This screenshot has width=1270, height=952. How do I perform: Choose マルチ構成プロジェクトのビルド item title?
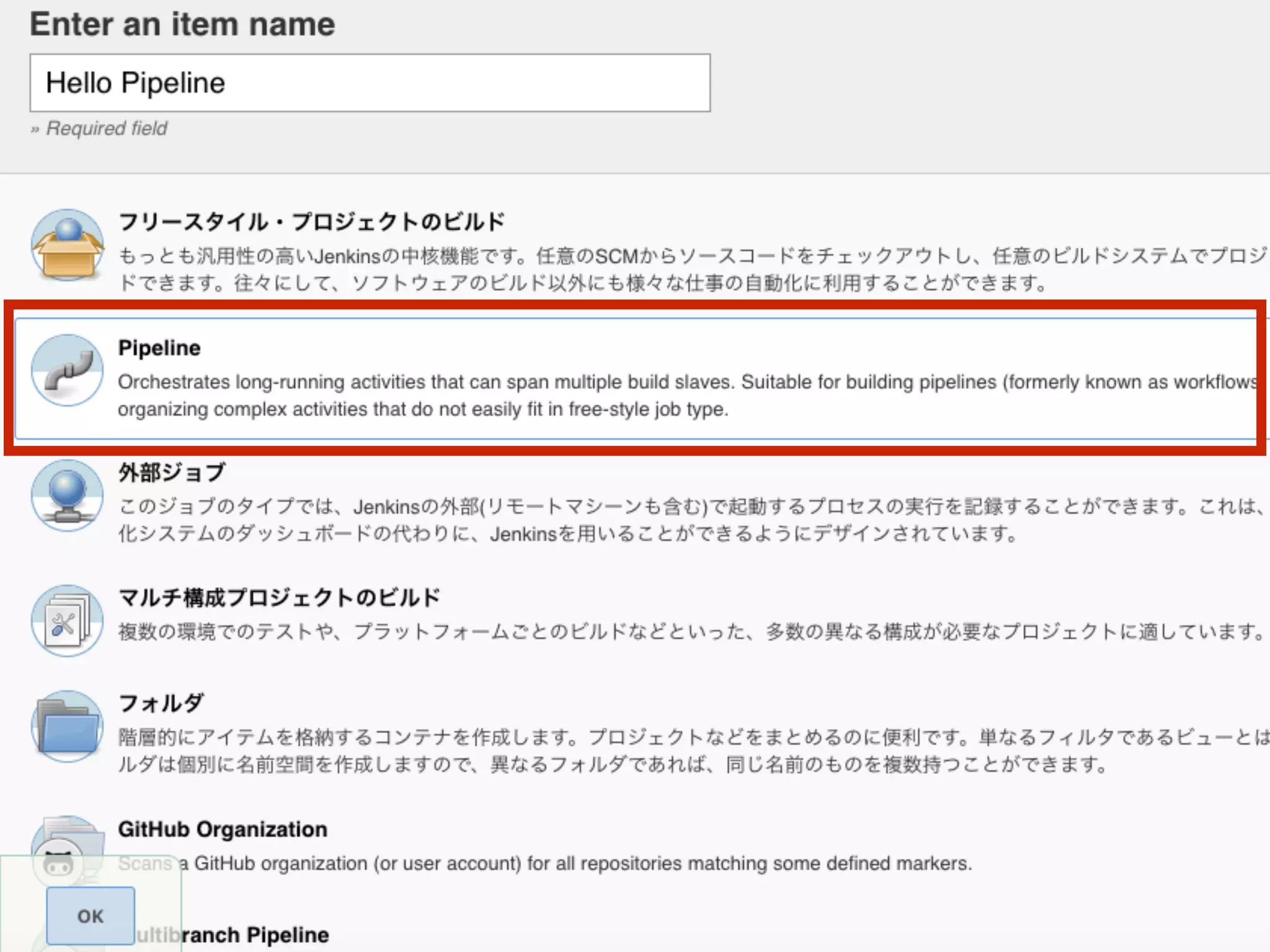click(x=279, y=597)
